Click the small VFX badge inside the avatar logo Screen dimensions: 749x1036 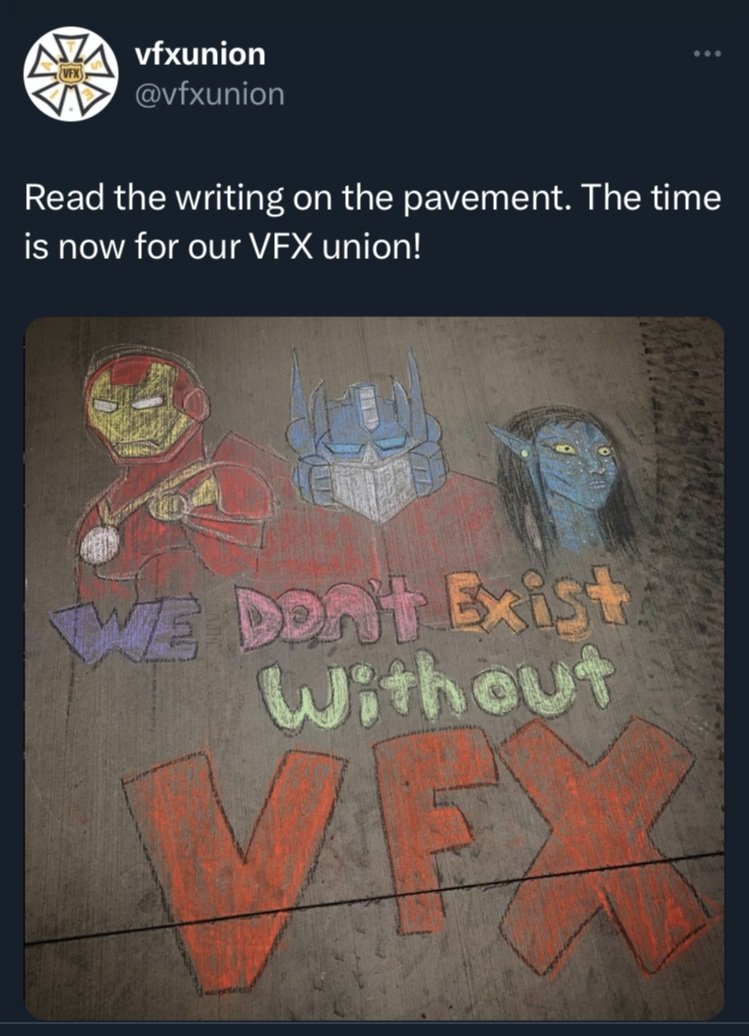[69, 72]
